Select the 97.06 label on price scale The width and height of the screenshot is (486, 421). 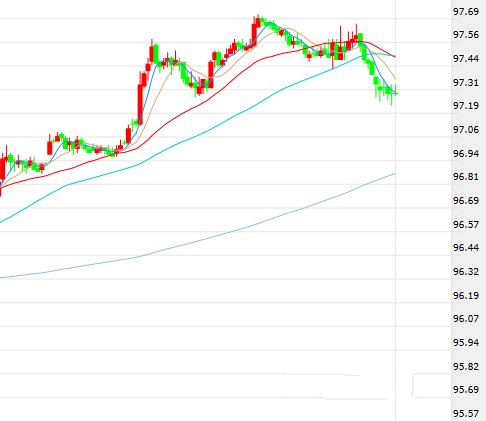tap(466, 129)
